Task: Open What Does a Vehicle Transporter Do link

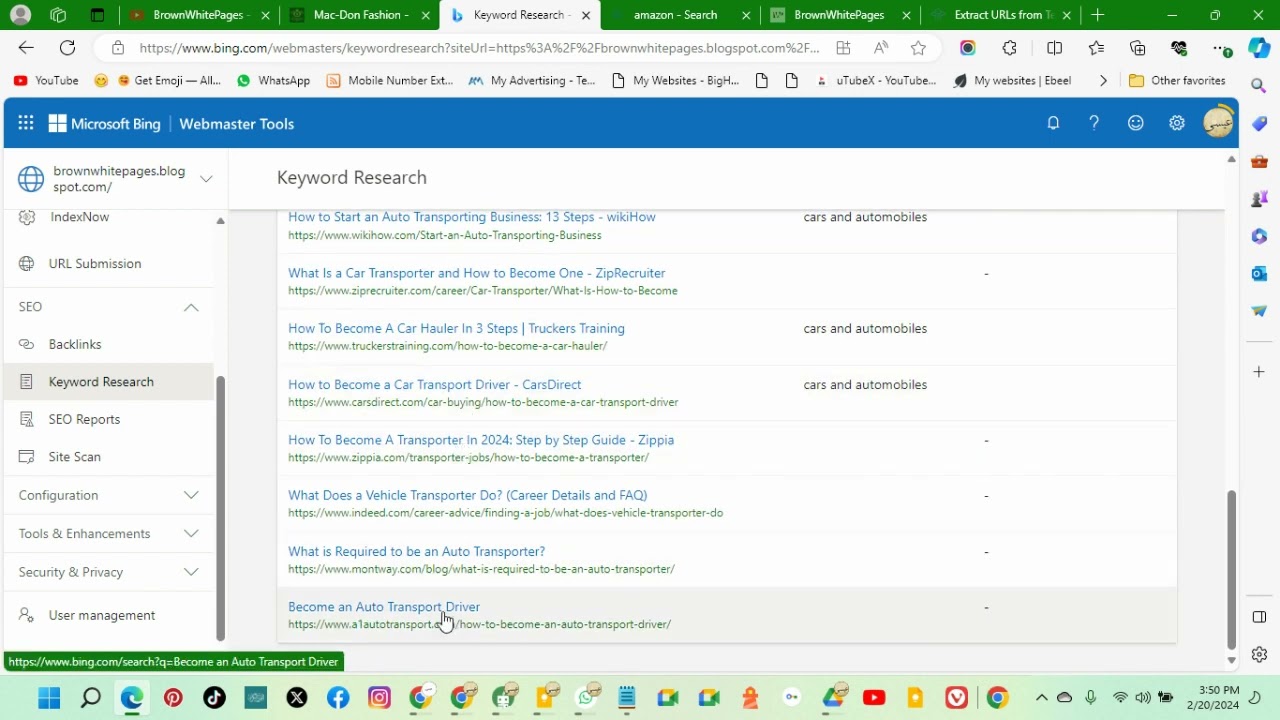Action: pos(467,495)
